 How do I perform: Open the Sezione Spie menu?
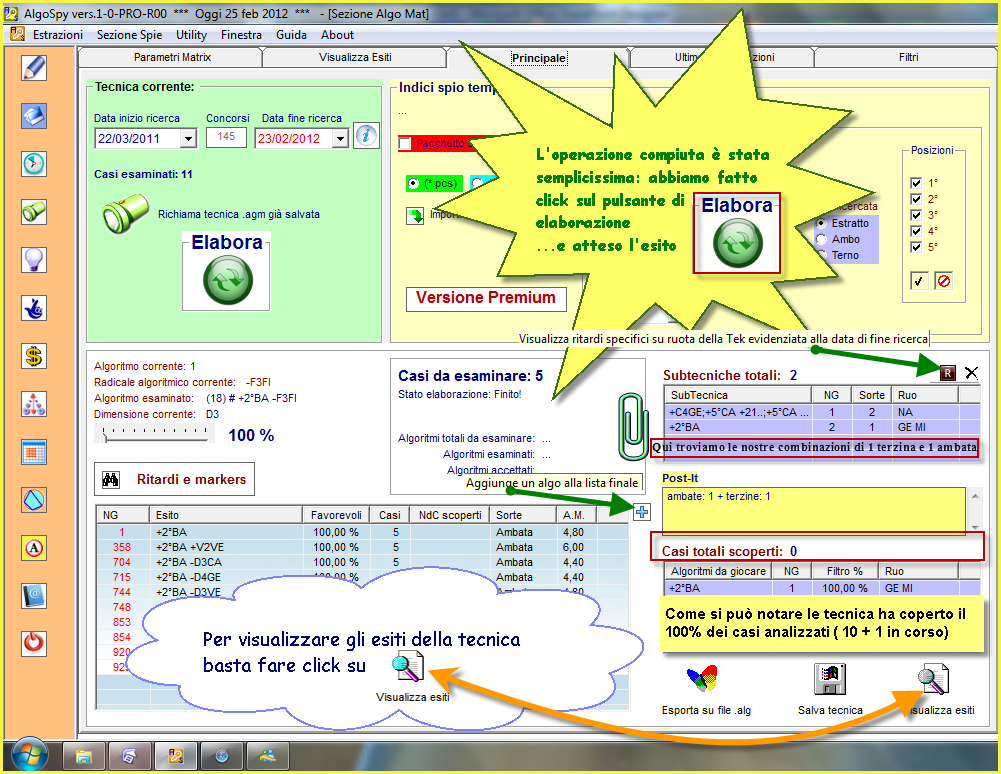point(130,35)
